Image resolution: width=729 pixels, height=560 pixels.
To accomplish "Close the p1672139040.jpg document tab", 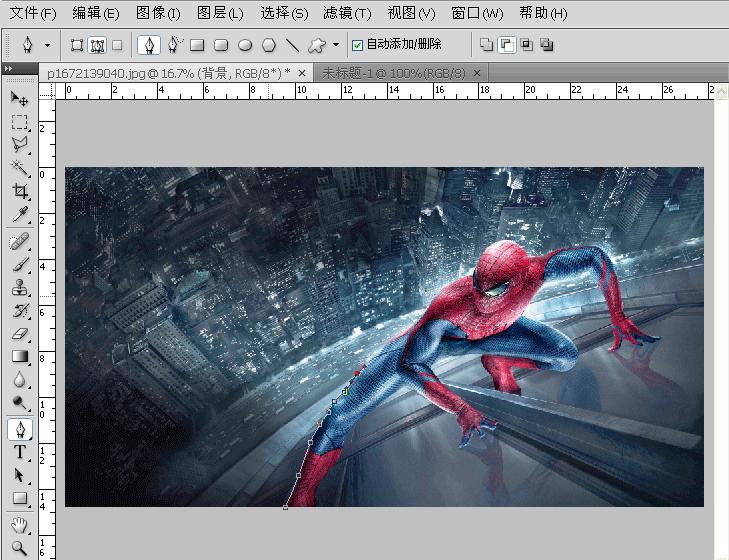I will (x=303, y=73).
